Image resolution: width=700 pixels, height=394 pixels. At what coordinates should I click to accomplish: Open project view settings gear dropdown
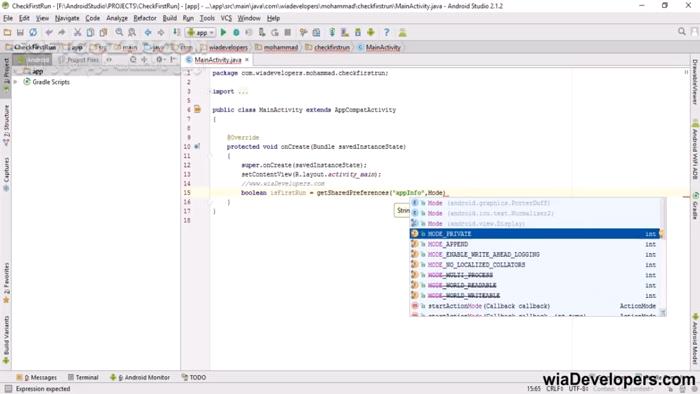coord(160,59)
